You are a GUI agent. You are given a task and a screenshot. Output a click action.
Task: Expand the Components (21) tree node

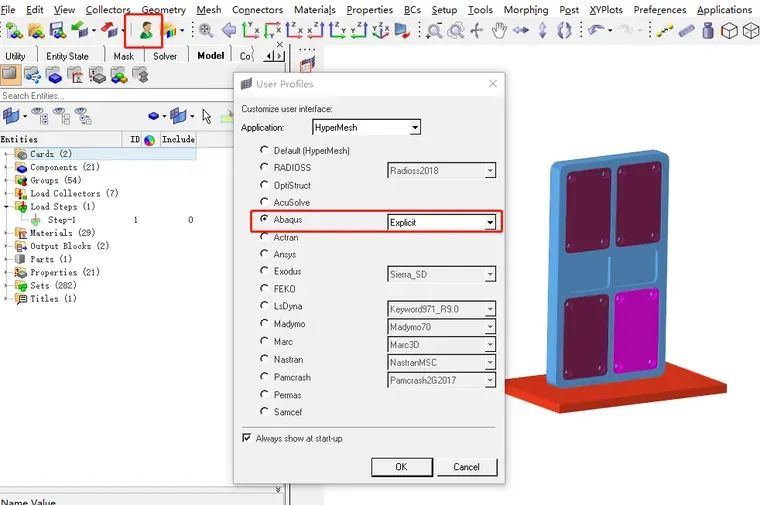pyautogui.click(x=6, y=167)
